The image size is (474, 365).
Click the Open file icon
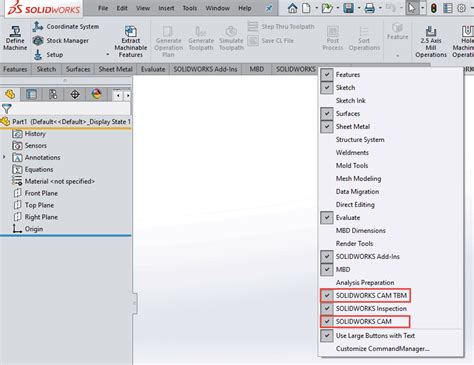(x=327, y=8)
